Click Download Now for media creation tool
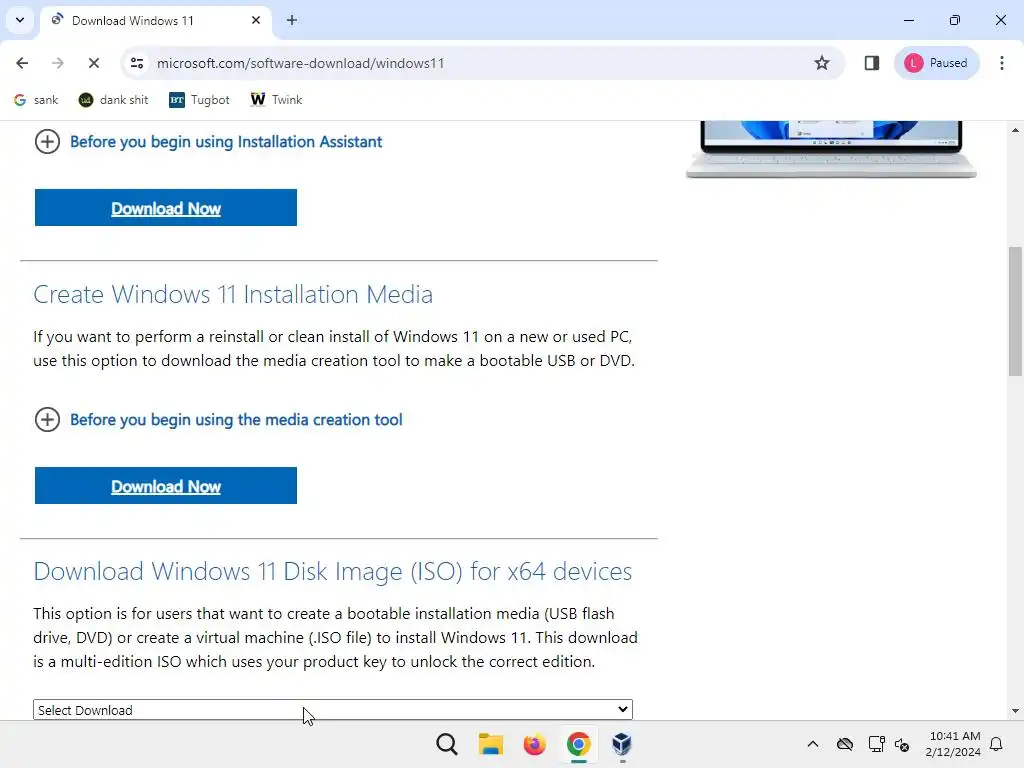This screenshot has width=1024, height=768. coord(166,486)
